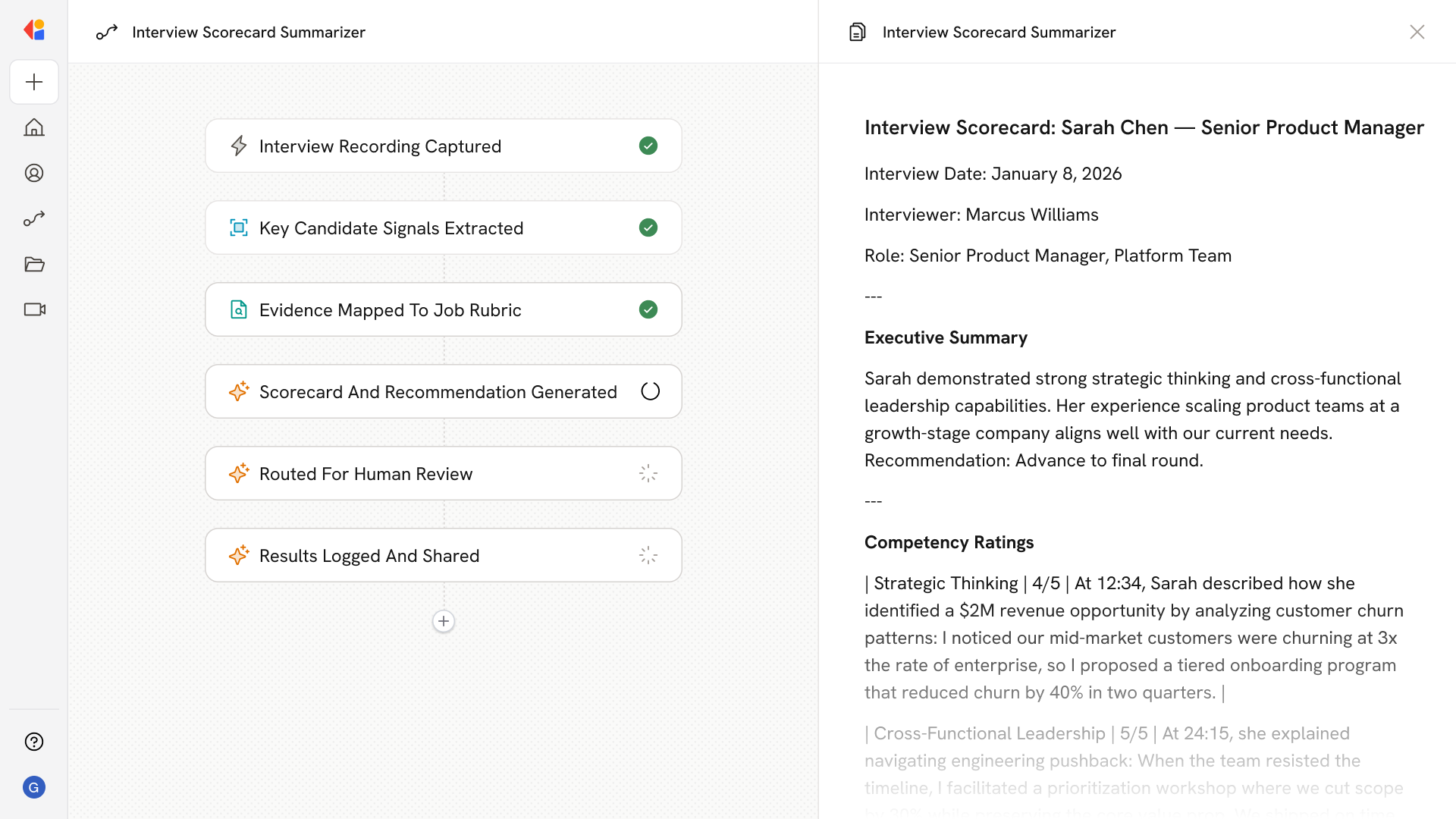Close the Interview Scorecard Summarizer panel
The image size is (1456, 819).
click(x=1417, y=32)
